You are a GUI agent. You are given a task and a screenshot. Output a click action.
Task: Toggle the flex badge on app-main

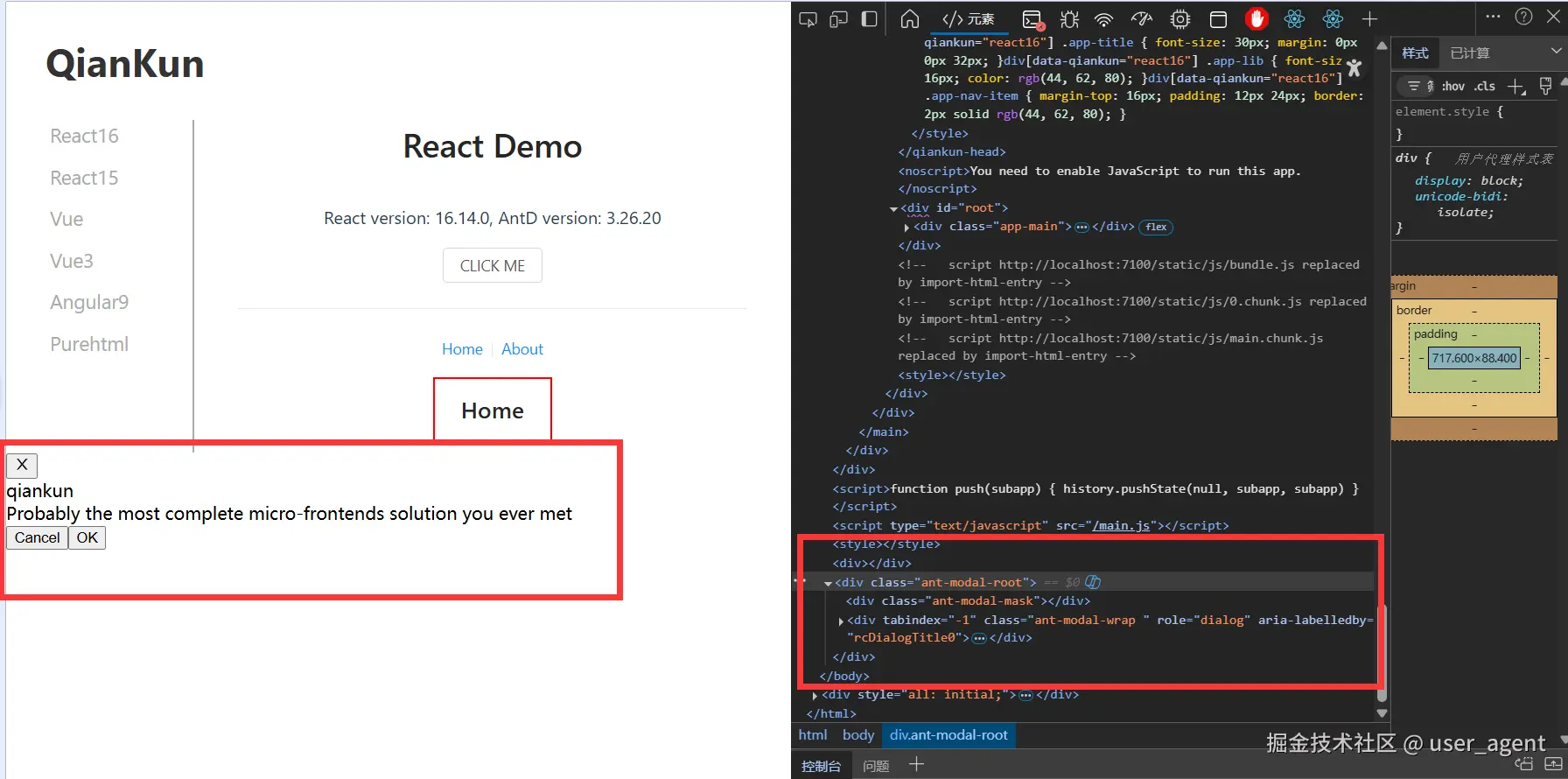pos(1156,228)
